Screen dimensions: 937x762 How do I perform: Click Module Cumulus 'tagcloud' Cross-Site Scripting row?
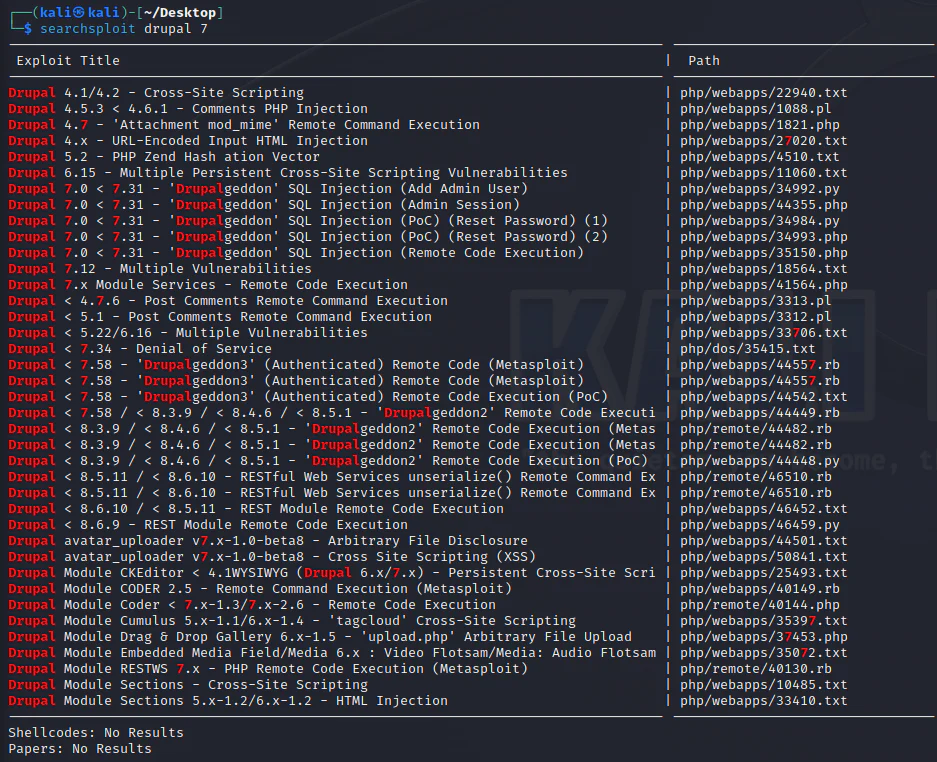[292, 621]
